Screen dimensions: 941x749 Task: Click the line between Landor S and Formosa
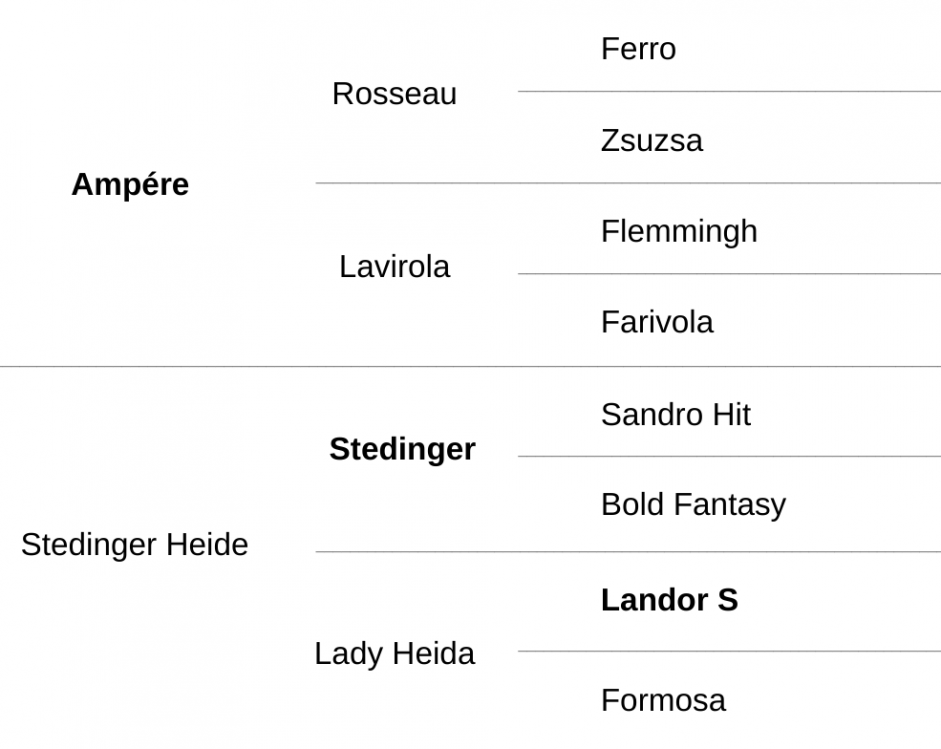729,651
